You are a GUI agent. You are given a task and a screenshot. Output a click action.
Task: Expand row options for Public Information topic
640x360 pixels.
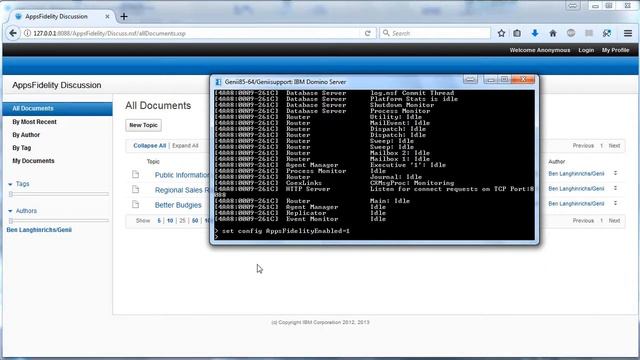(x=616, y=173)
